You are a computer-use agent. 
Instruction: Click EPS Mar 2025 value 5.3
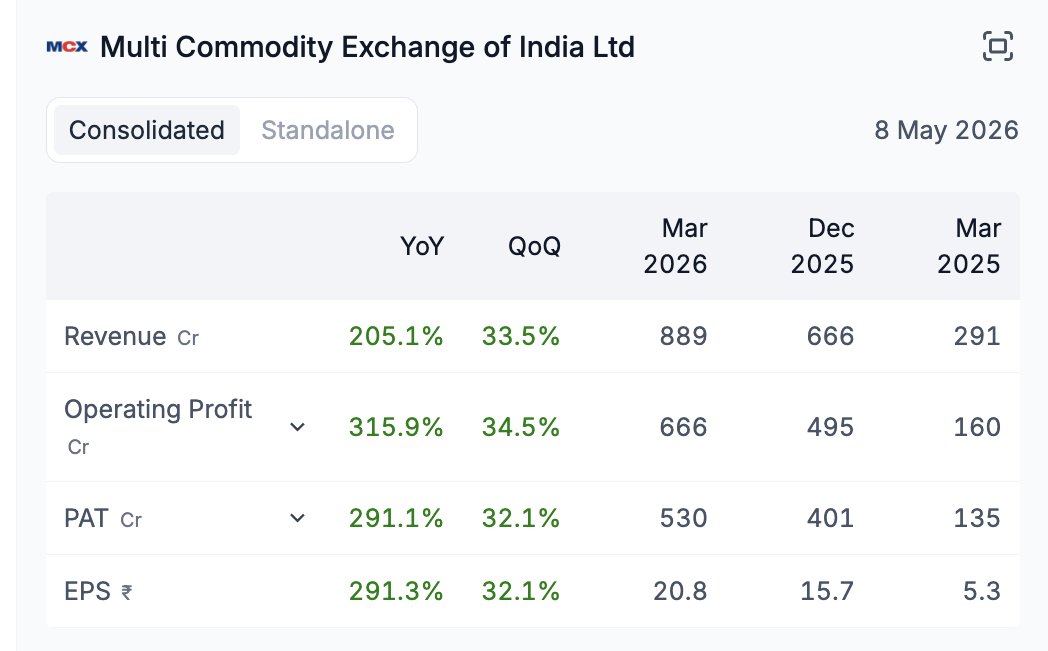(x=981, y=592)
